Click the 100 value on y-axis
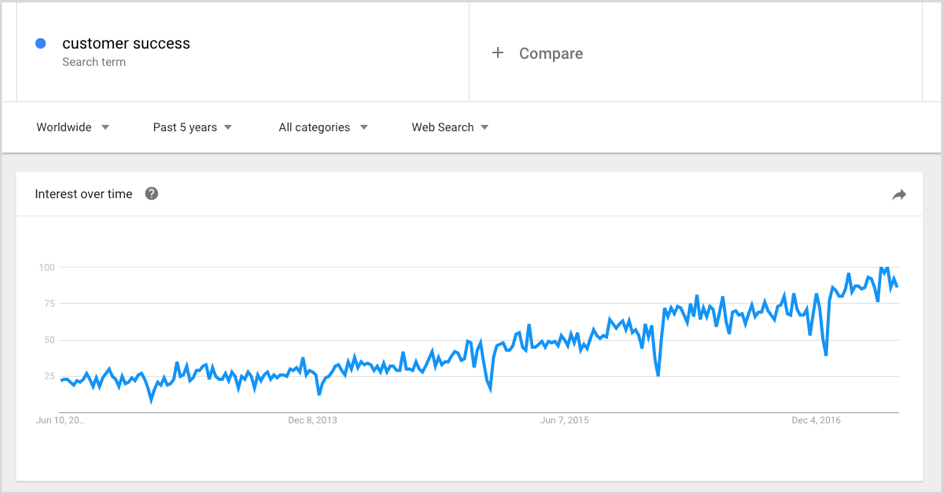The height and width of the screenshot is (494, 943). click(47, 267)
